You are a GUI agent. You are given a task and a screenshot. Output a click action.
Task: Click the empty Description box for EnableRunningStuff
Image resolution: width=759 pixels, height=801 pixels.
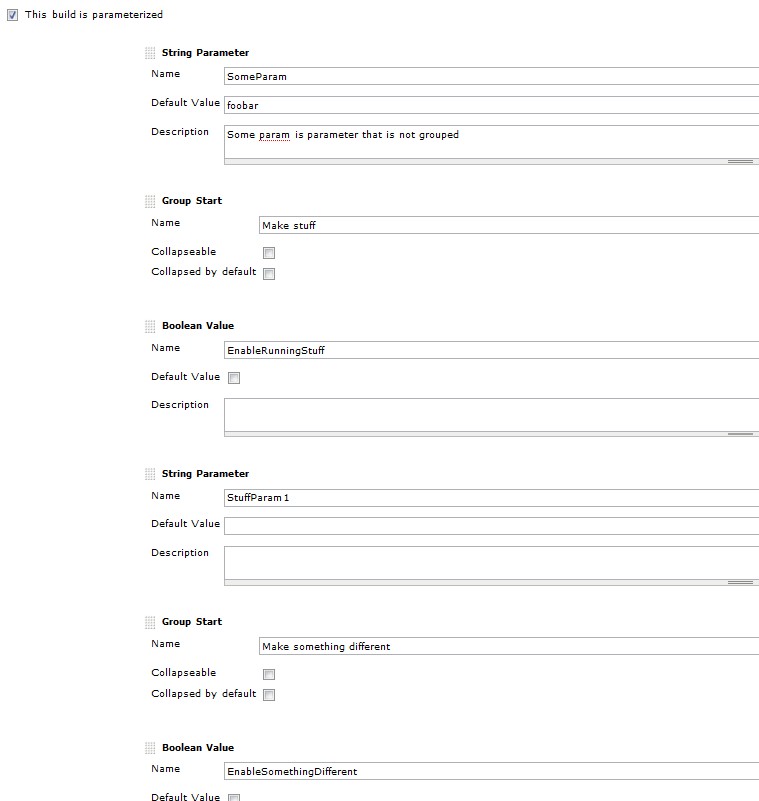[490, 414]
